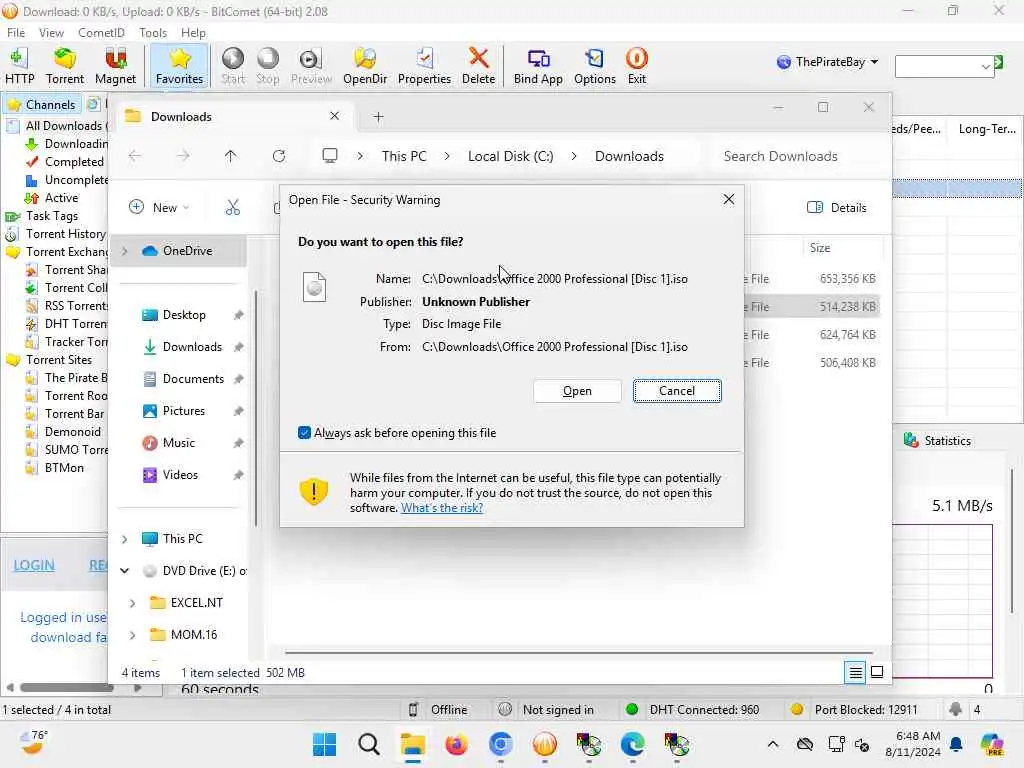The height and width of the screenshot is (768, 1024).
Task: Open the CometID menu
Action: pyautogui.click(x=101, y=33)
